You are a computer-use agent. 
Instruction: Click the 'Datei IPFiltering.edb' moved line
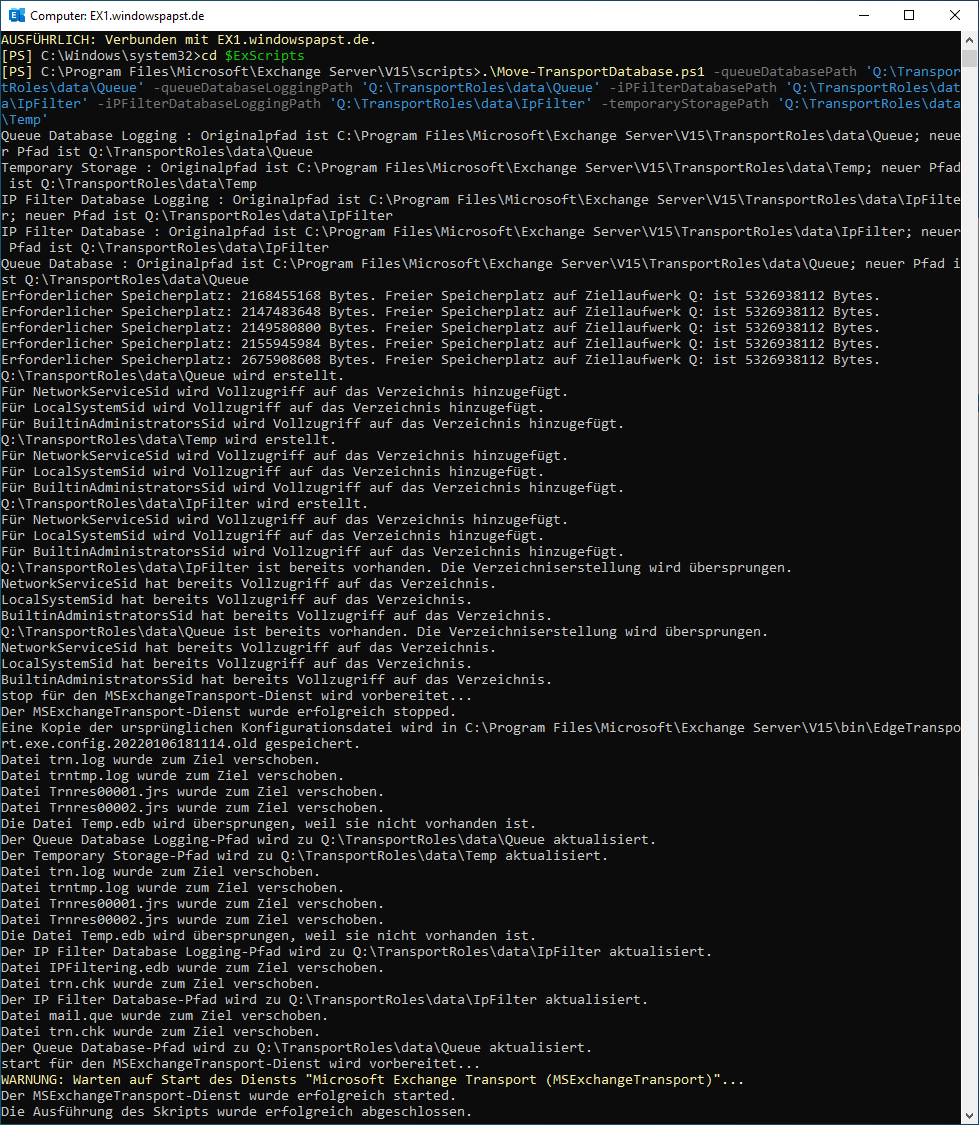click(x=188, y=968)
